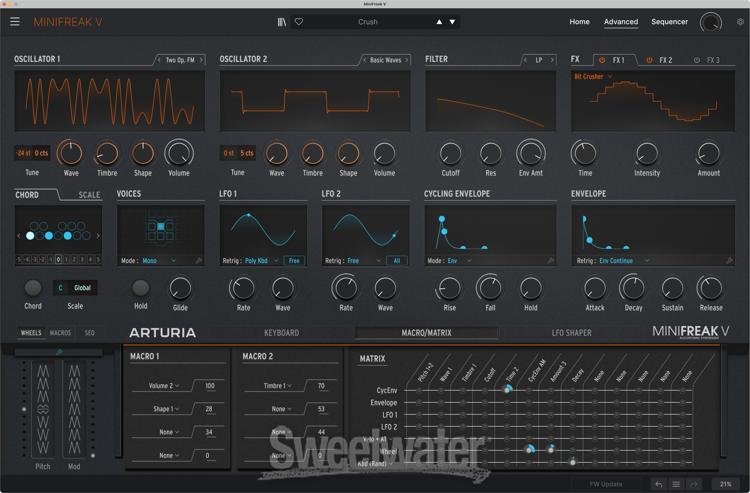Toggle FX 3 power button

pyautogui.click(x=697, y=60)
